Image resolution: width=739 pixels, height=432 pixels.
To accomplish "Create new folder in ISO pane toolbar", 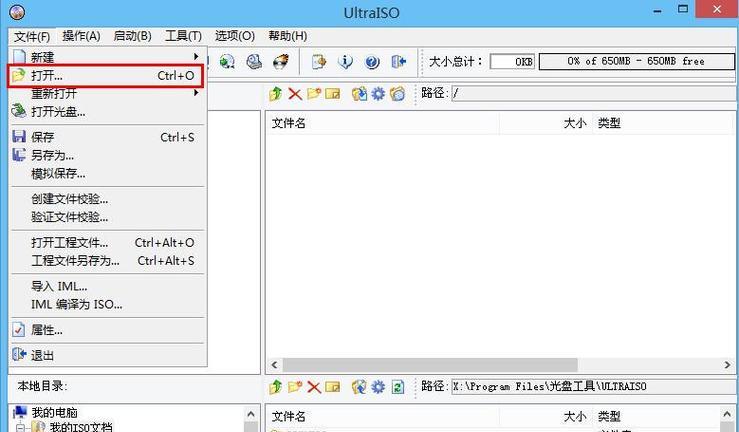I will [x=314, y=94].
